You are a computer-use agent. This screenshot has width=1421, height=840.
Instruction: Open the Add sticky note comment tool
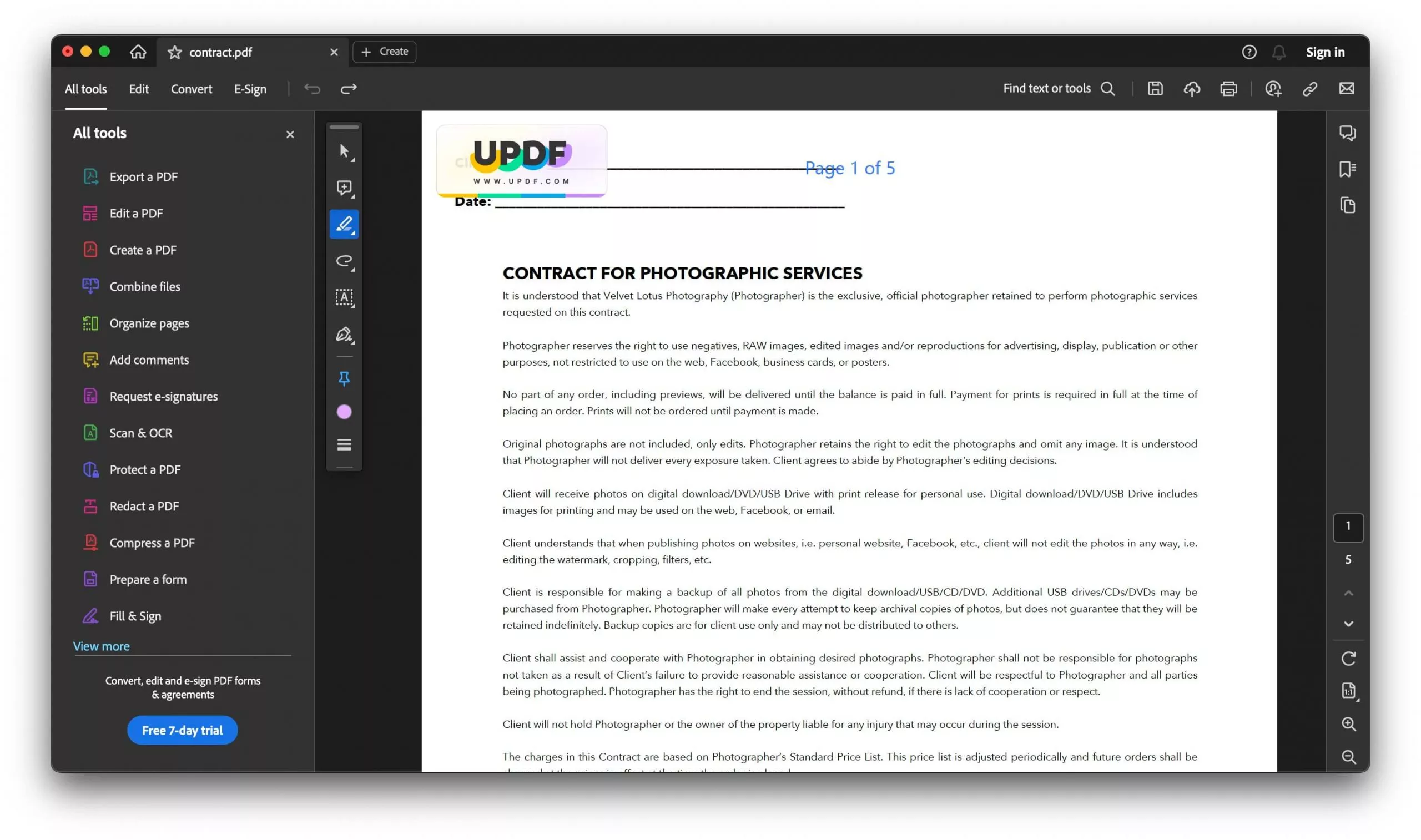coord(344,188)
